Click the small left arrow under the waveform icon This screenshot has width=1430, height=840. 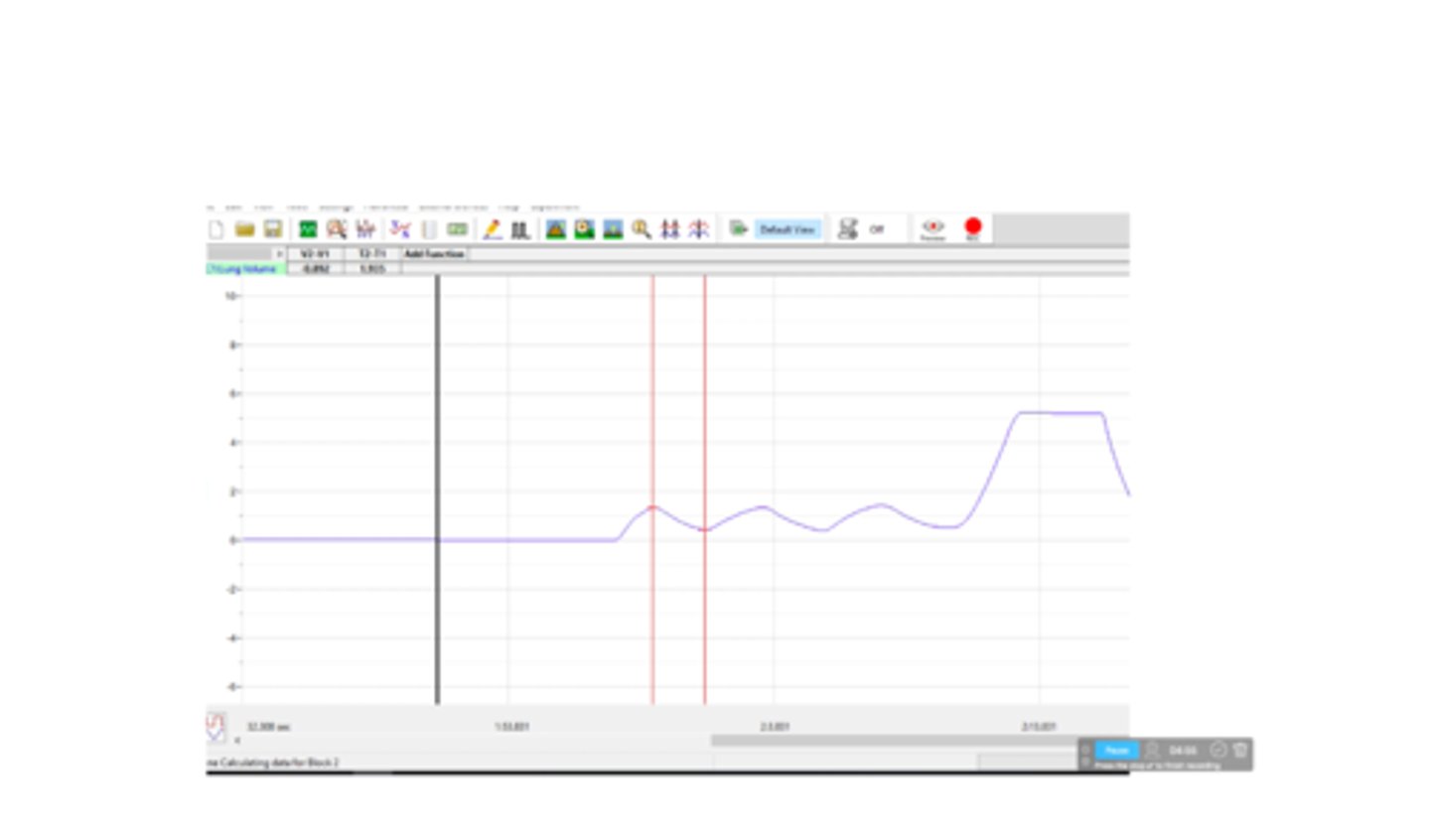tap(236, 741)
